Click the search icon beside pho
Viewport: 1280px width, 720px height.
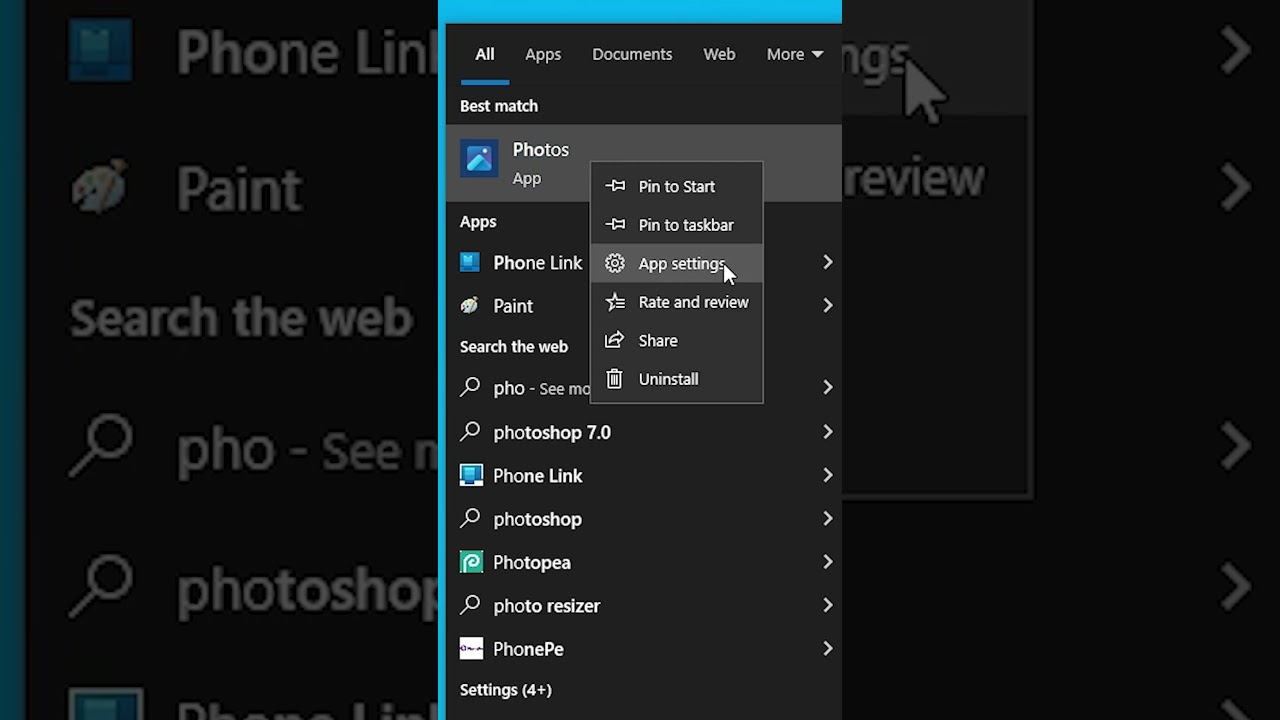(470, 388)
